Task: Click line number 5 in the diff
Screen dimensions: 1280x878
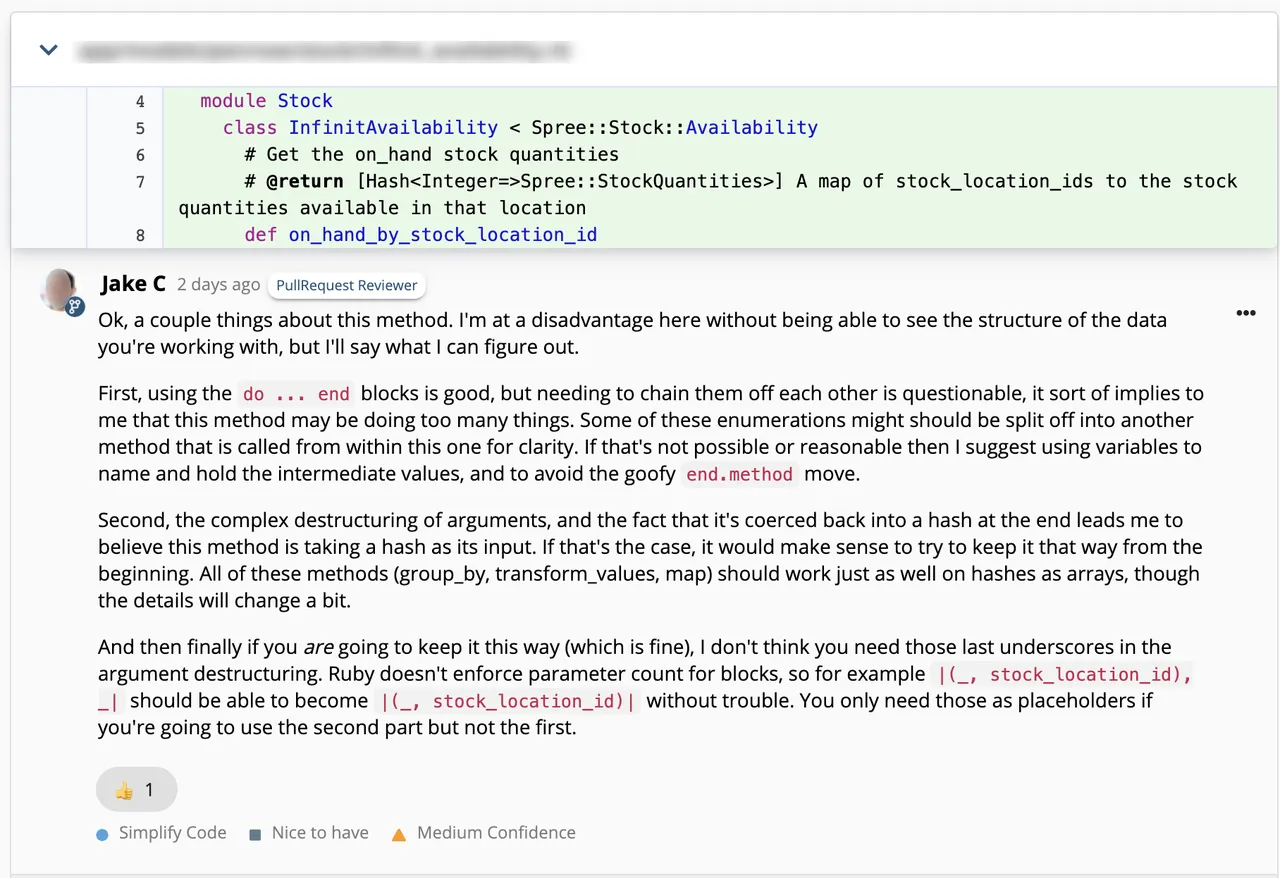Action: 140,128
